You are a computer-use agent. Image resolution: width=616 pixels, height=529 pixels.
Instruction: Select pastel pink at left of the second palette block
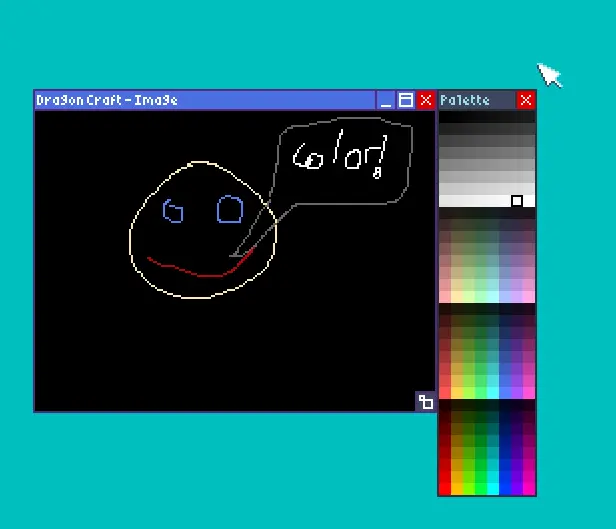click(445, 297)
